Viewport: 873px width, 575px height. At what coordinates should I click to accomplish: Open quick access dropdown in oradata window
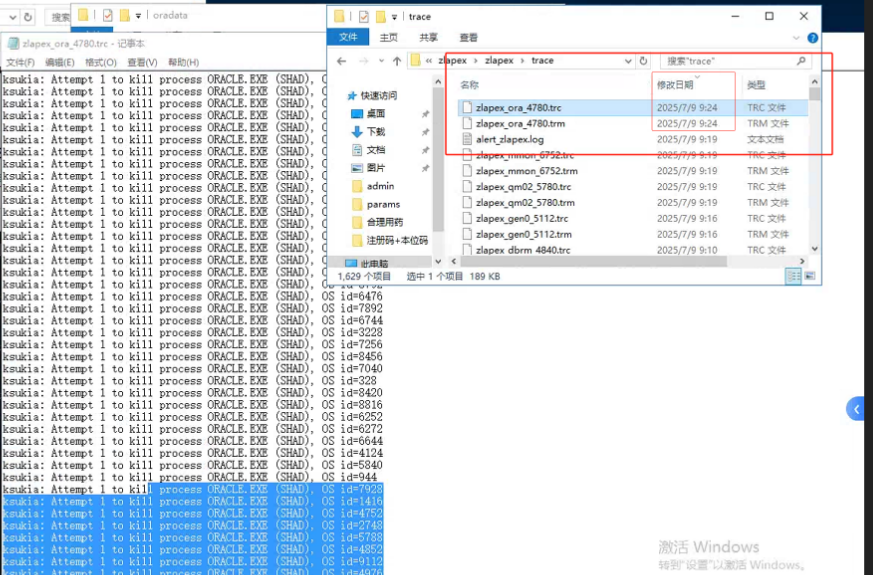[x=138, y=16]
